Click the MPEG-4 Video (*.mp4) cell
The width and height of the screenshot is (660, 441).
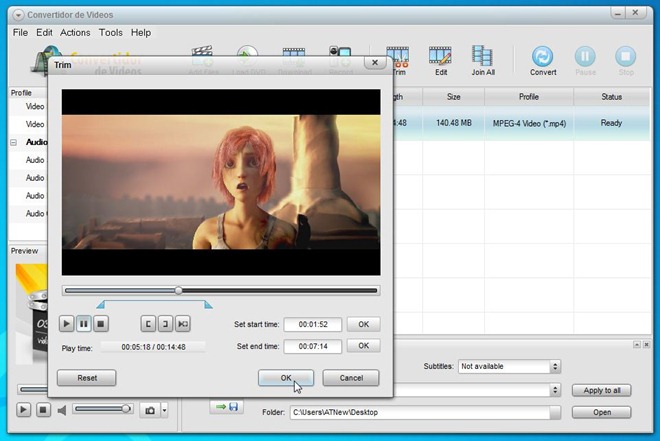[529, 123]
